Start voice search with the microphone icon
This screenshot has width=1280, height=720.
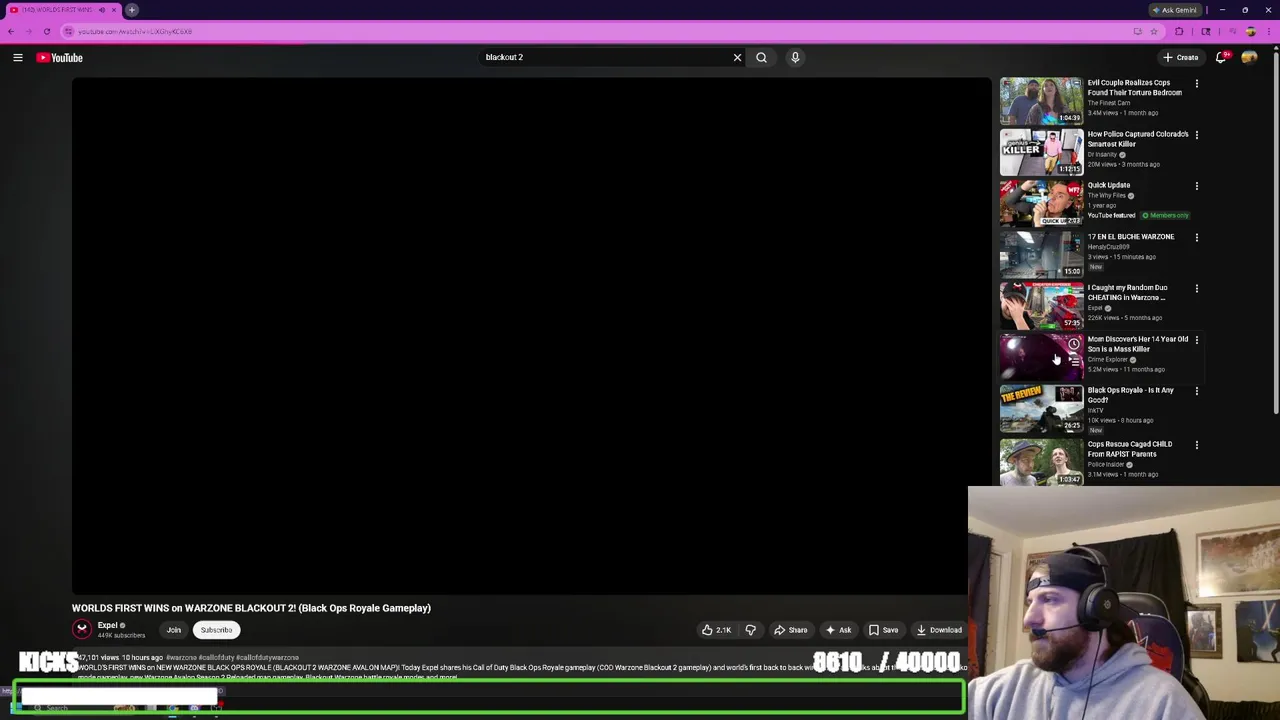click(x=795, y=58)
